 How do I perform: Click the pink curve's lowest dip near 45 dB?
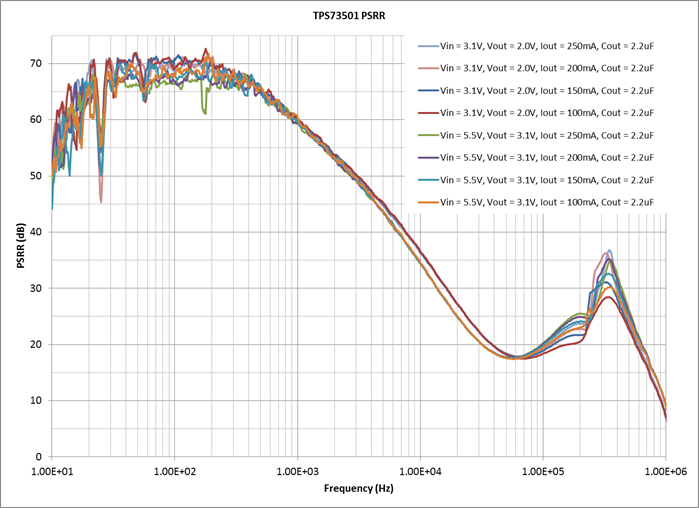point(101,201)
